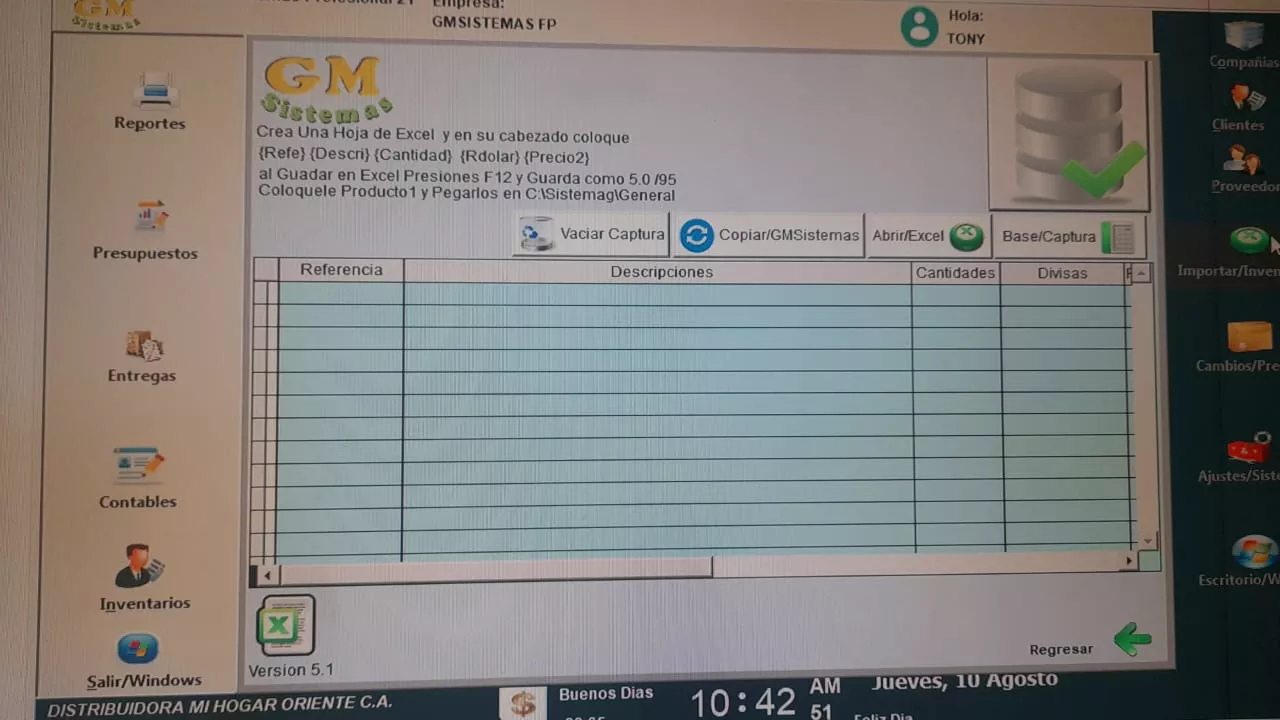Click the dollar sign icon in bottom bar
This screenshot has height=720, width=1280.
(522, 703)
